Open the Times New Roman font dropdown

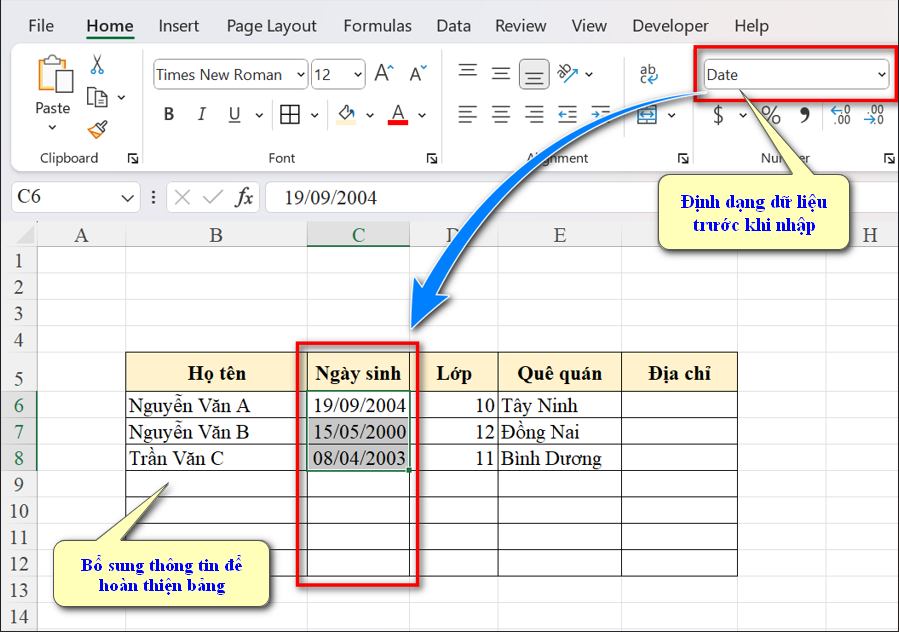(300, 75)
